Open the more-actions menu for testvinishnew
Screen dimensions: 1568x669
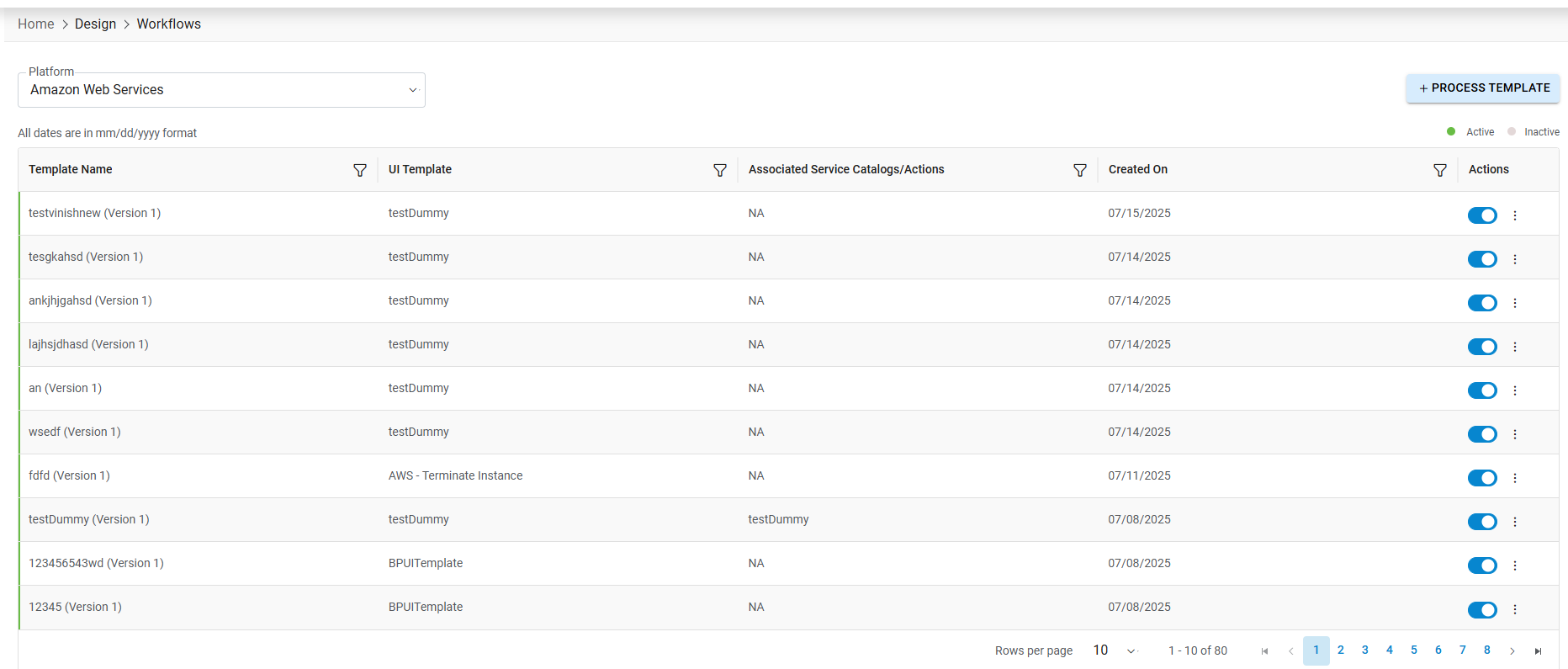[1515, 215]
